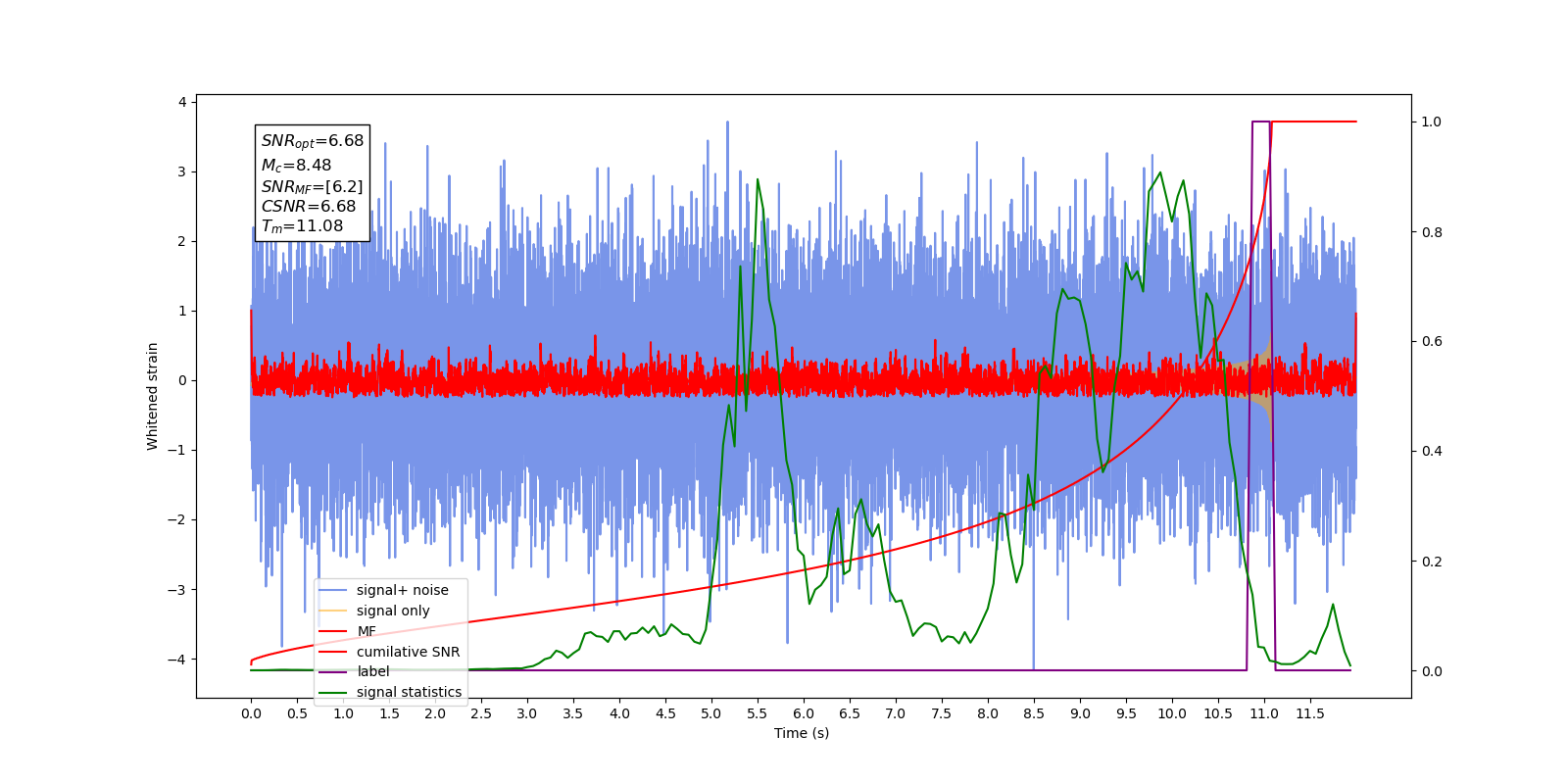This screenshot has height=784, width=1568.
Task: Click the 6.0 time-axis tick label
Action: 804,713
